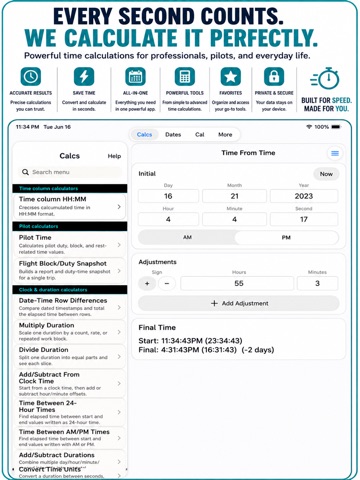Click the 11:34 PM status bar clock

(27, 127)
